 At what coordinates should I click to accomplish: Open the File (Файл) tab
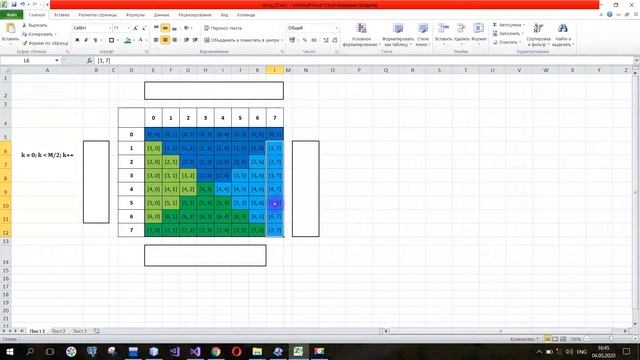11,15
